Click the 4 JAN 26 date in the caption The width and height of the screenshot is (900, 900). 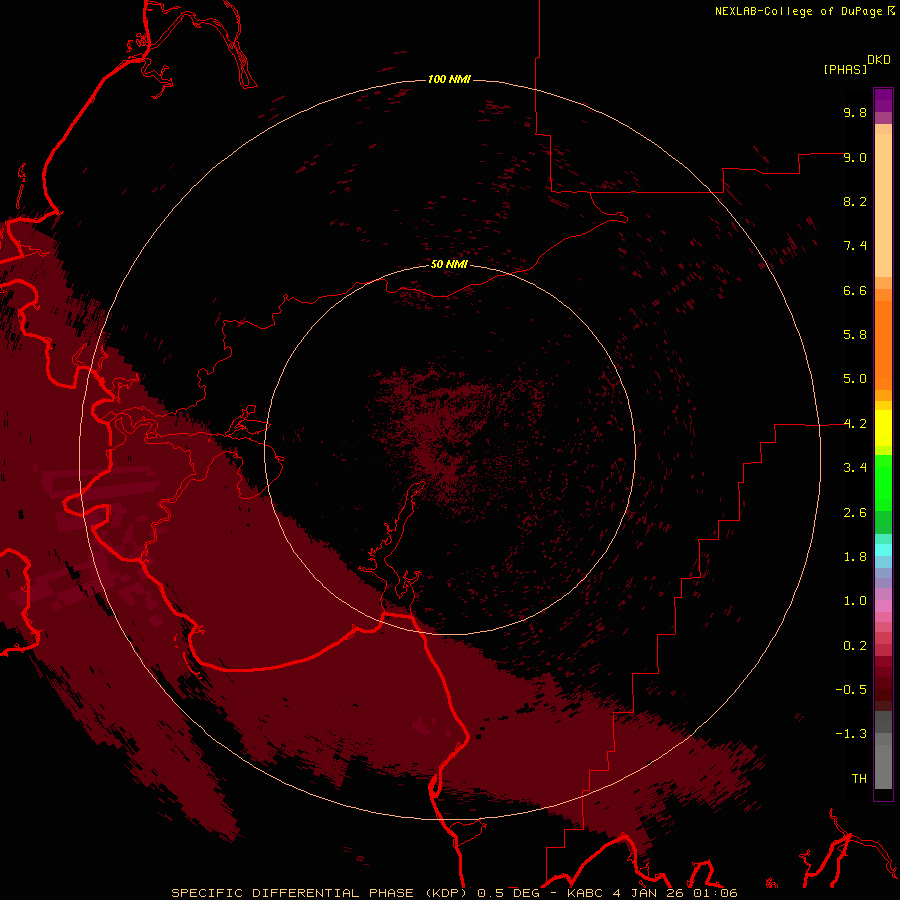click(647, 893)
